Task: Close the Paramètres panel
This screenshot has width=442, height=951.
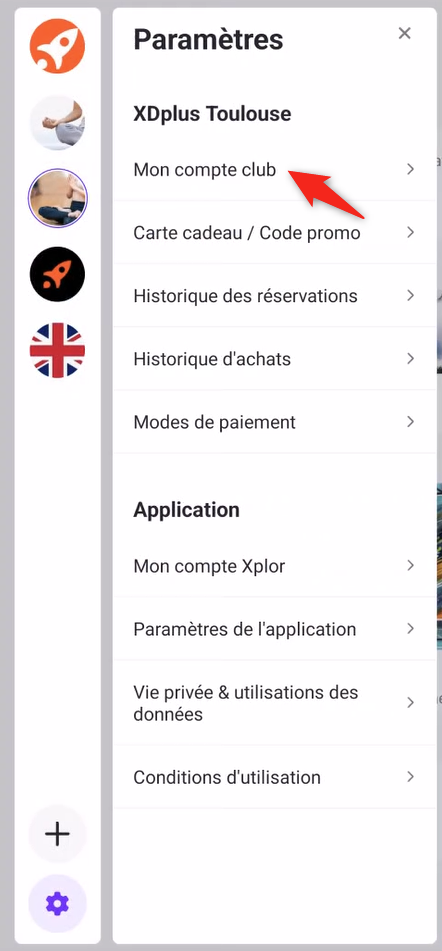Action: 404,33
